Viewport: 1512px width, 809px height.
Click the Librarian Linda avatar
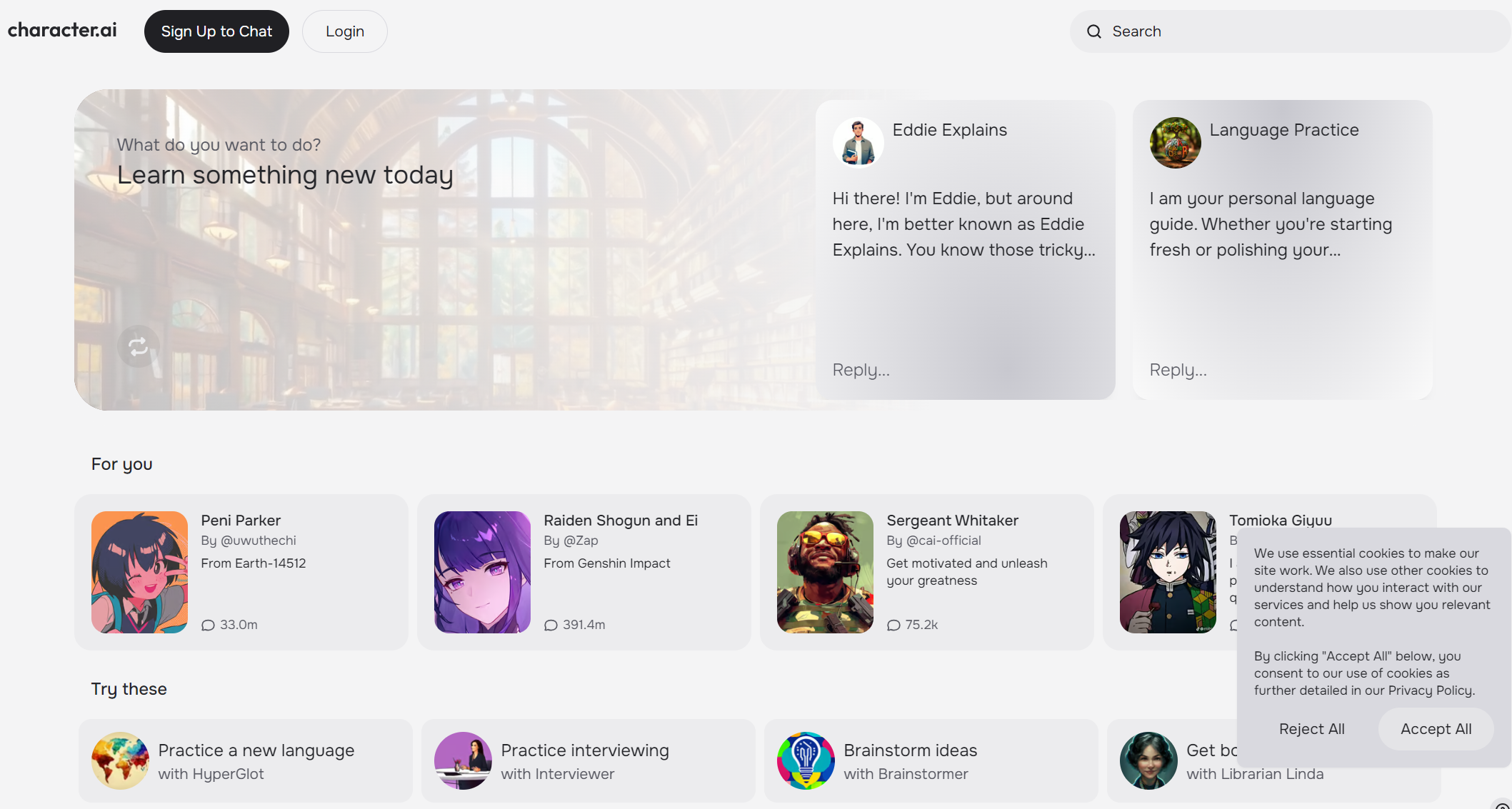click(1148, 760)
